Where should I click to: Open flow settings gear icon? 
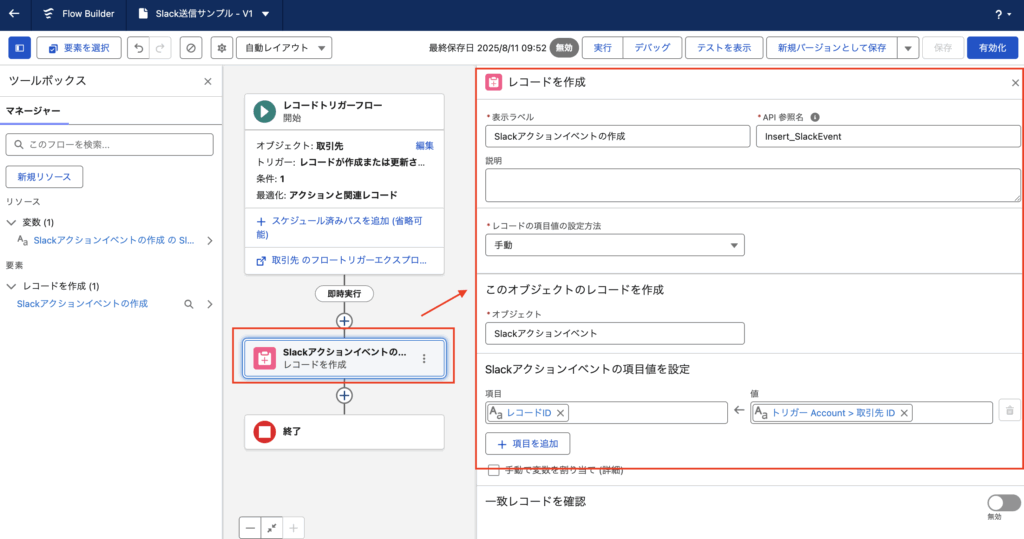coord(222,48)
